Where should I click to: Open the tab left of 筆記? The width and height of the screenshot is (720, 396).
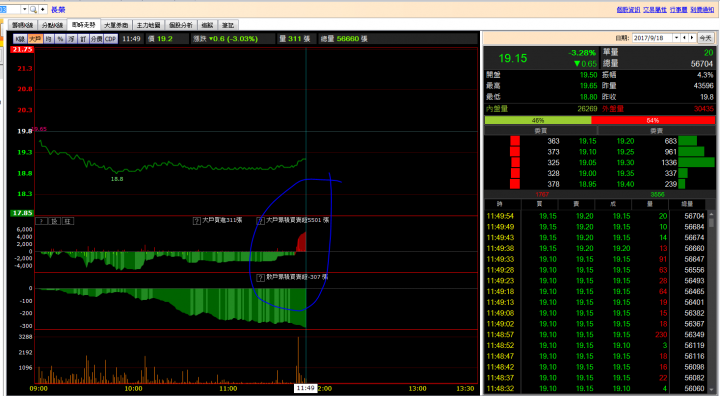(x=208, y=25)
